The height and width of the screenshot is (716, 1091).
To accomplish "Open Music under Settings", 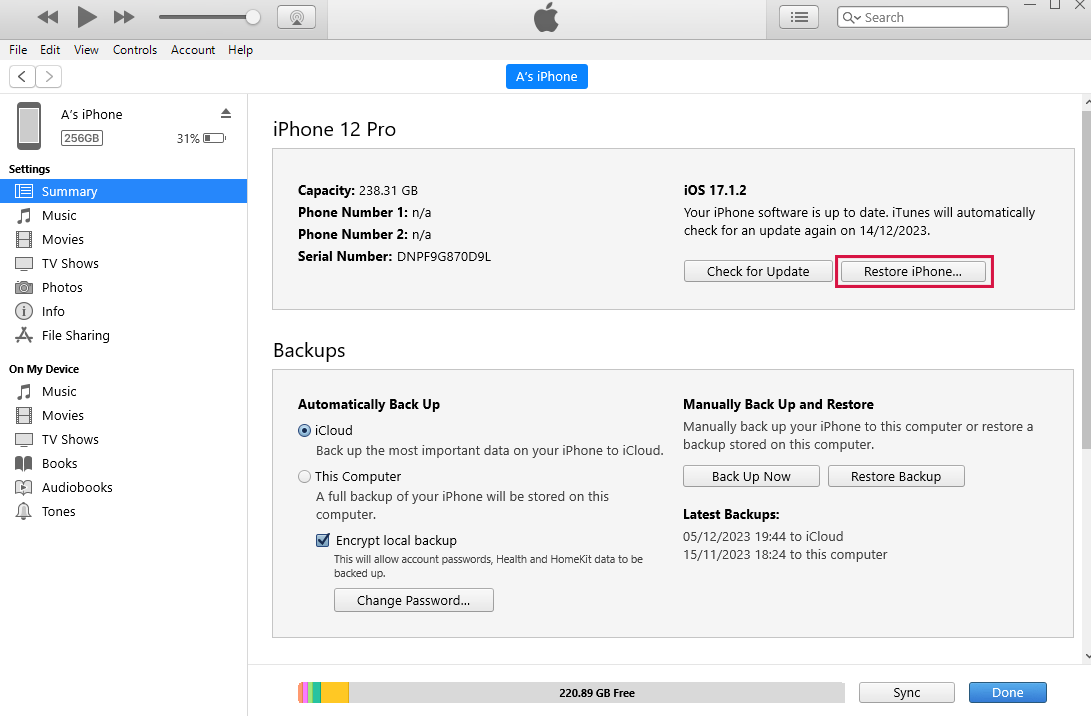I will [x=124, y=216].
